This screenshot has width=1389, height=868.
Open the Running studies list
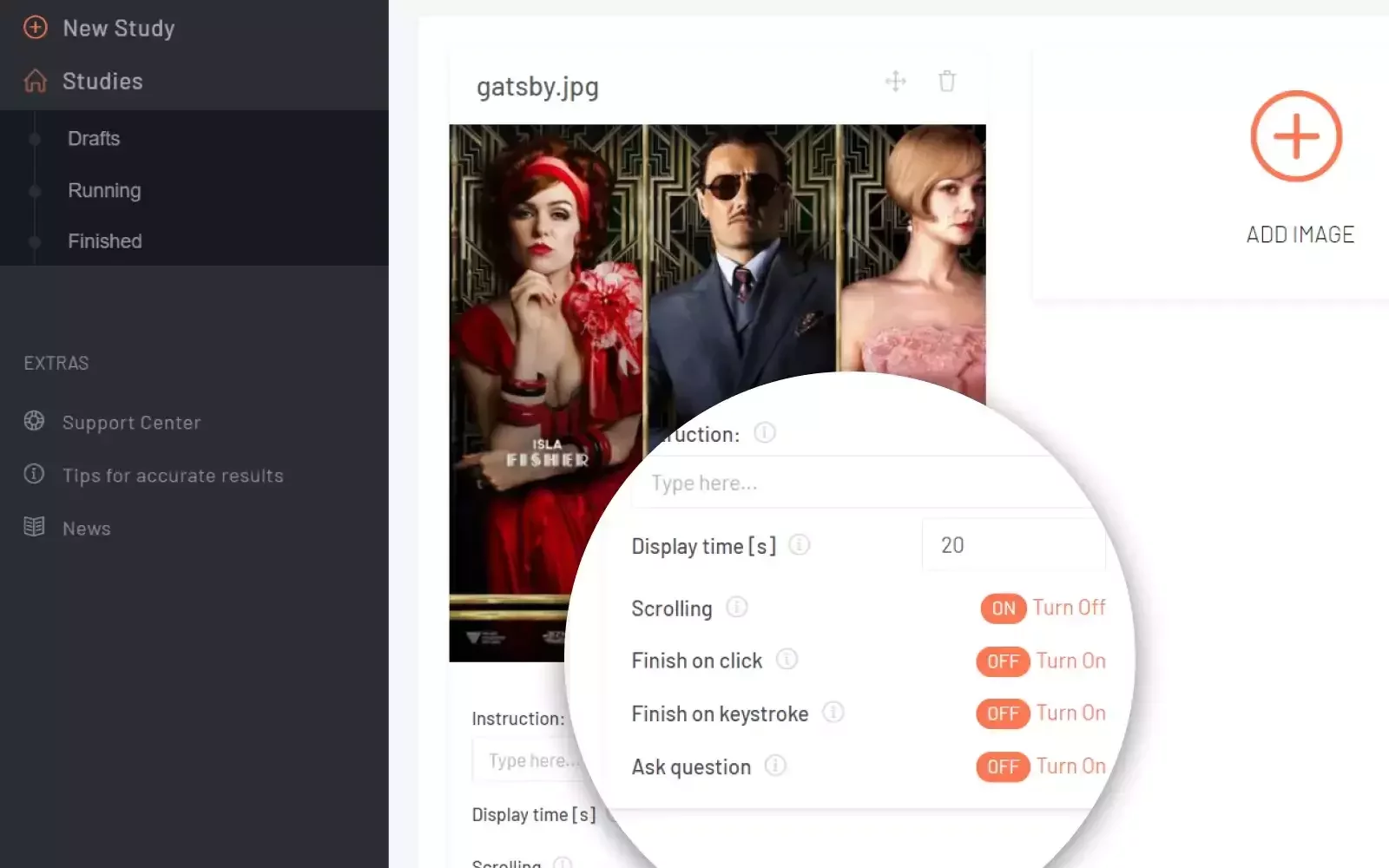[x=104, y=190]
